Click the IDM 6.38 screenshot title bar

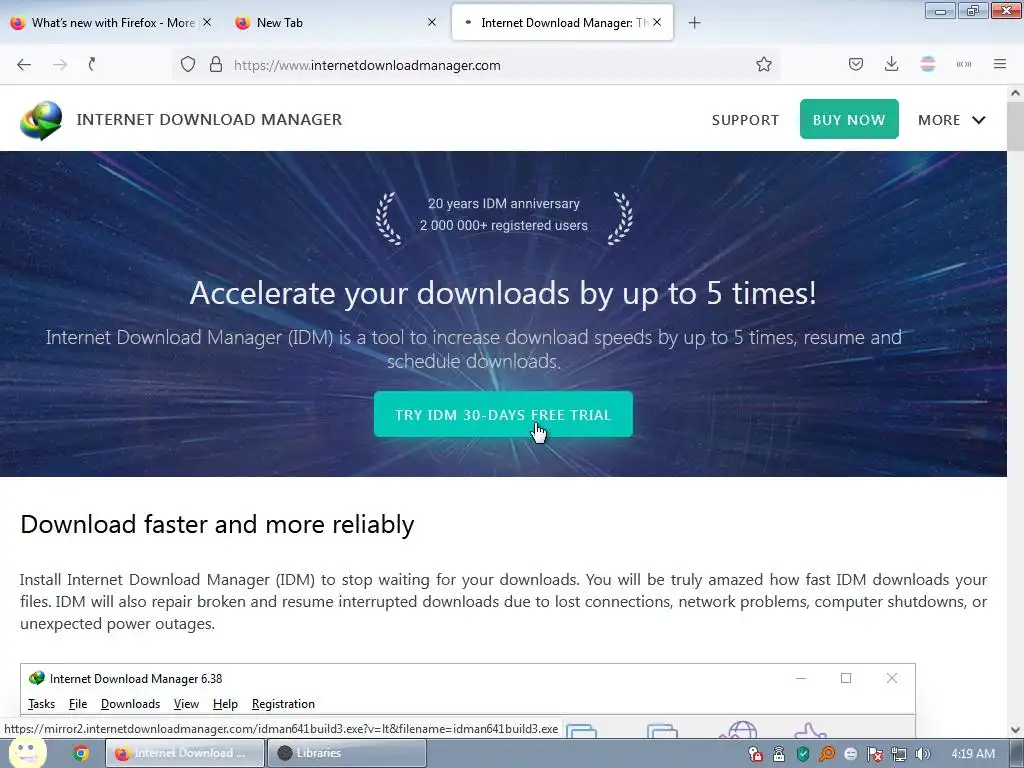(x=468, y=679)
